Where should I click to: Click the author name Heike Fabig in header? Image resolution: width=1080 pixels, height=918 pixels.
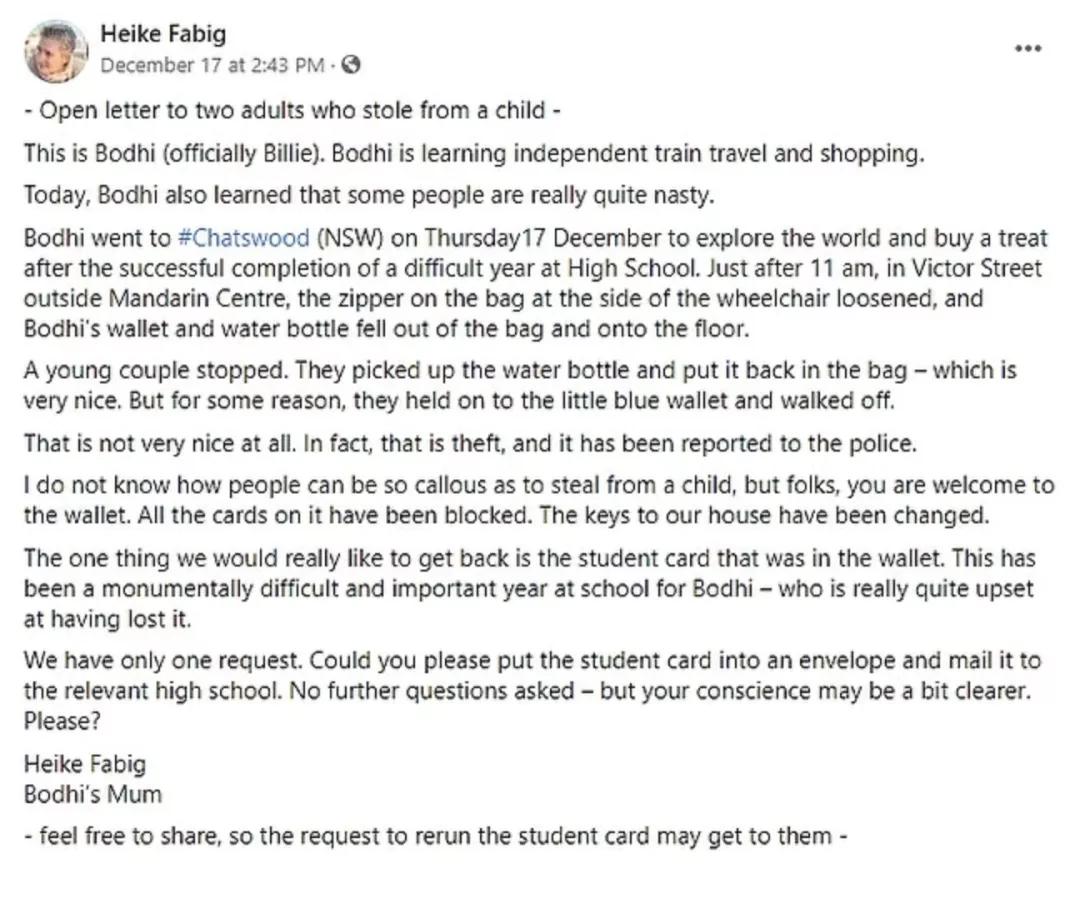(x=163, y=34)
